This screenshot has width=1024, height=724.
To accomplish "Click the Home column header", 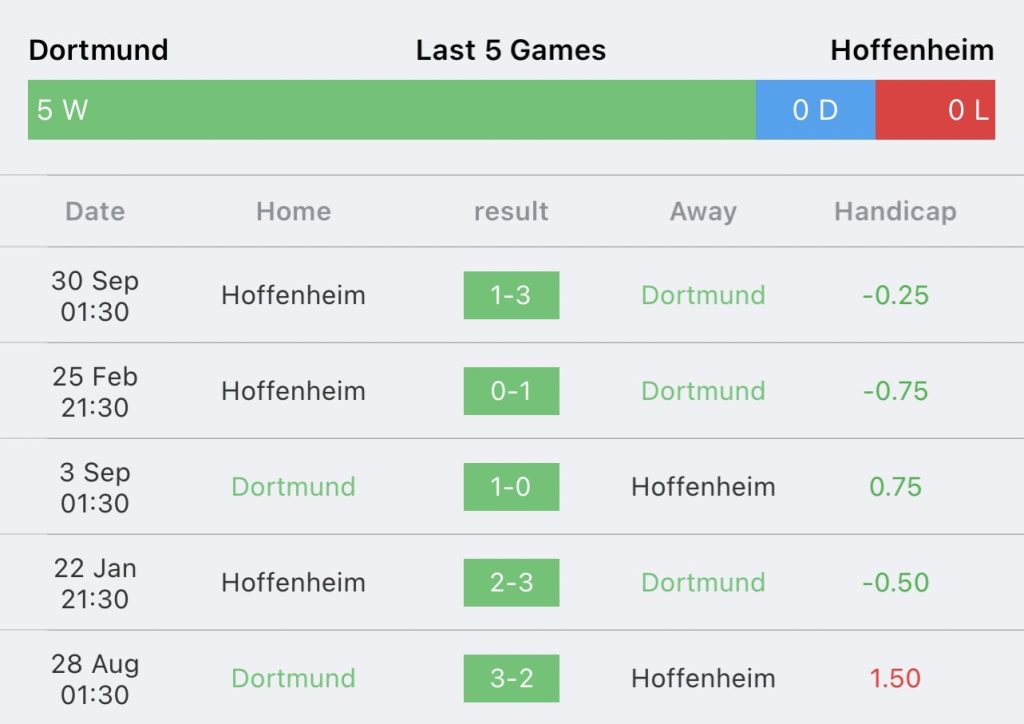I will click(293, 212).
